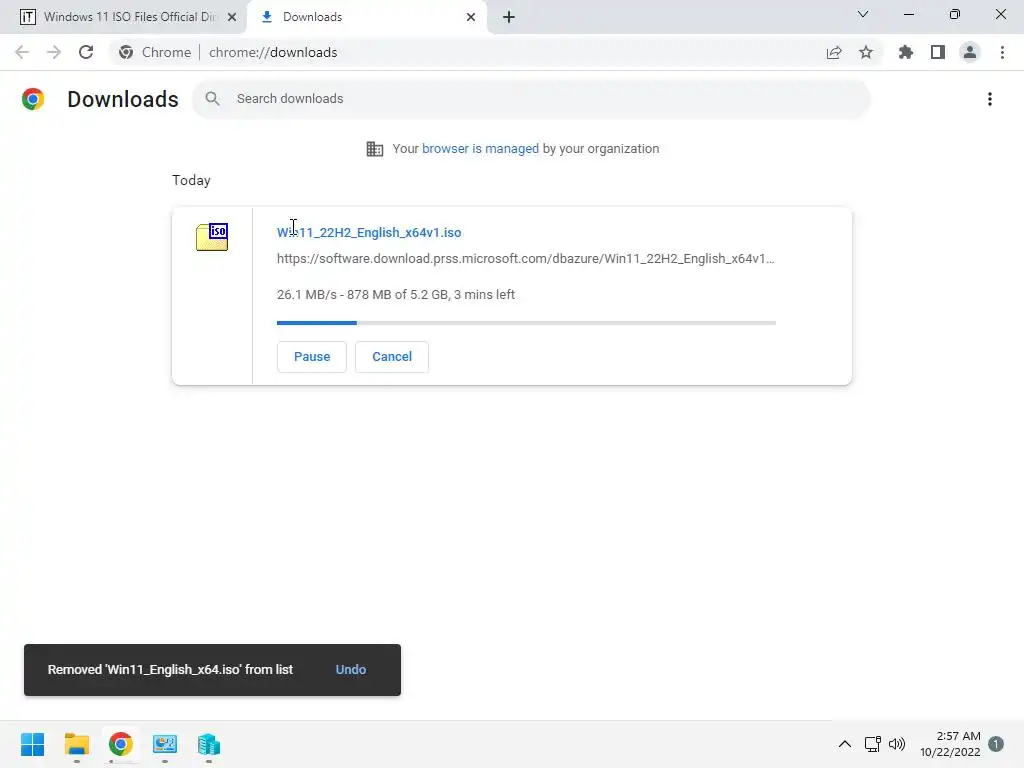Screen dimensions: 1024x768
Task: Close the Windows 11 ISO Files tab
Action: pos(232,17)
